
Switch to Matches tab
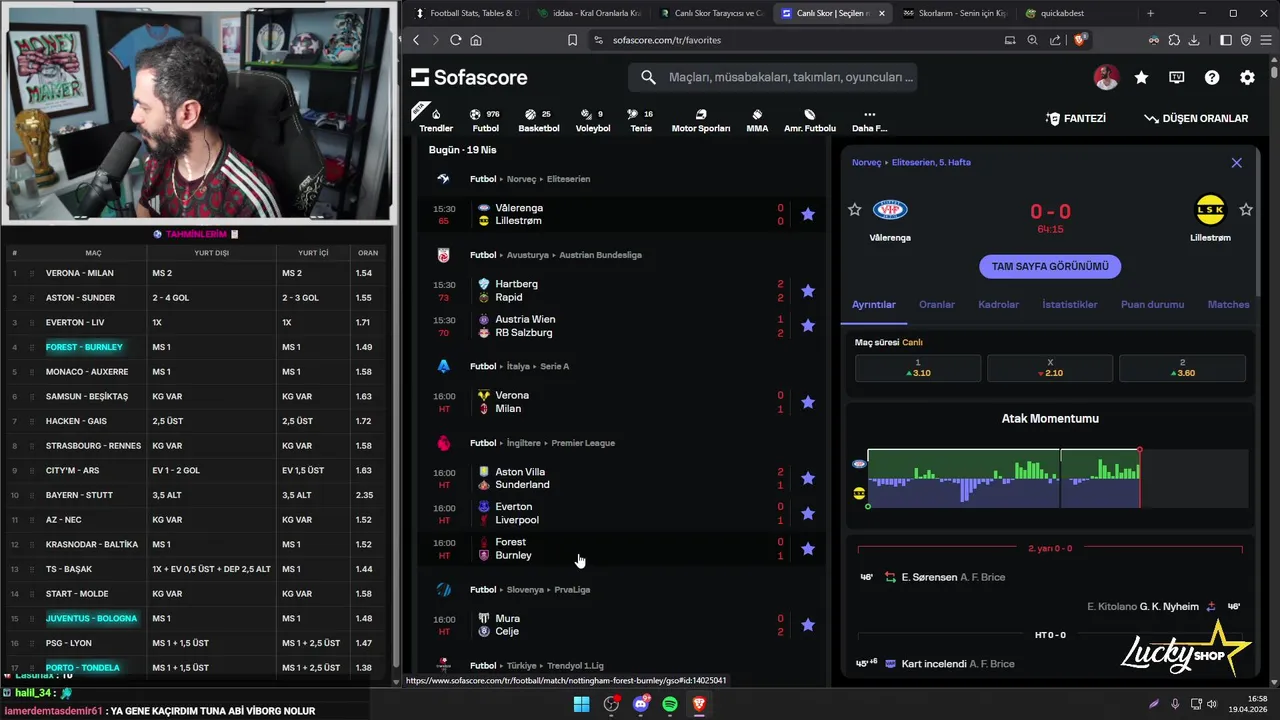1228,305
